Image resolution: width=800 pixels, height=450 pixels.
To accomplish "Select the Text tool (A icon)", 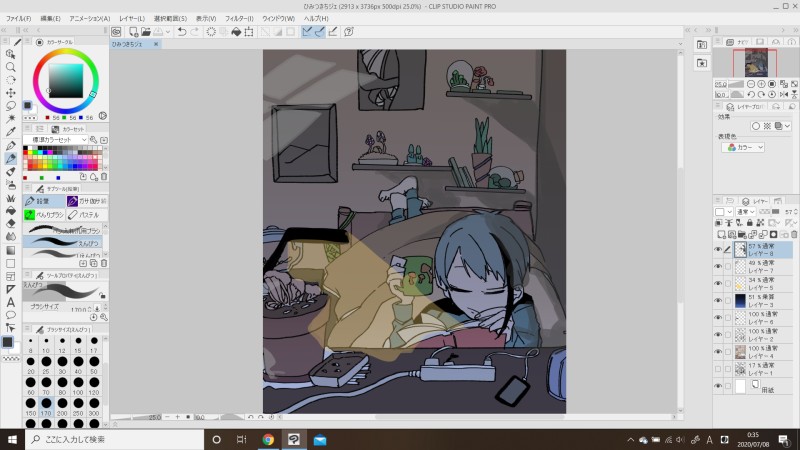I will click(x=10, y=302).
